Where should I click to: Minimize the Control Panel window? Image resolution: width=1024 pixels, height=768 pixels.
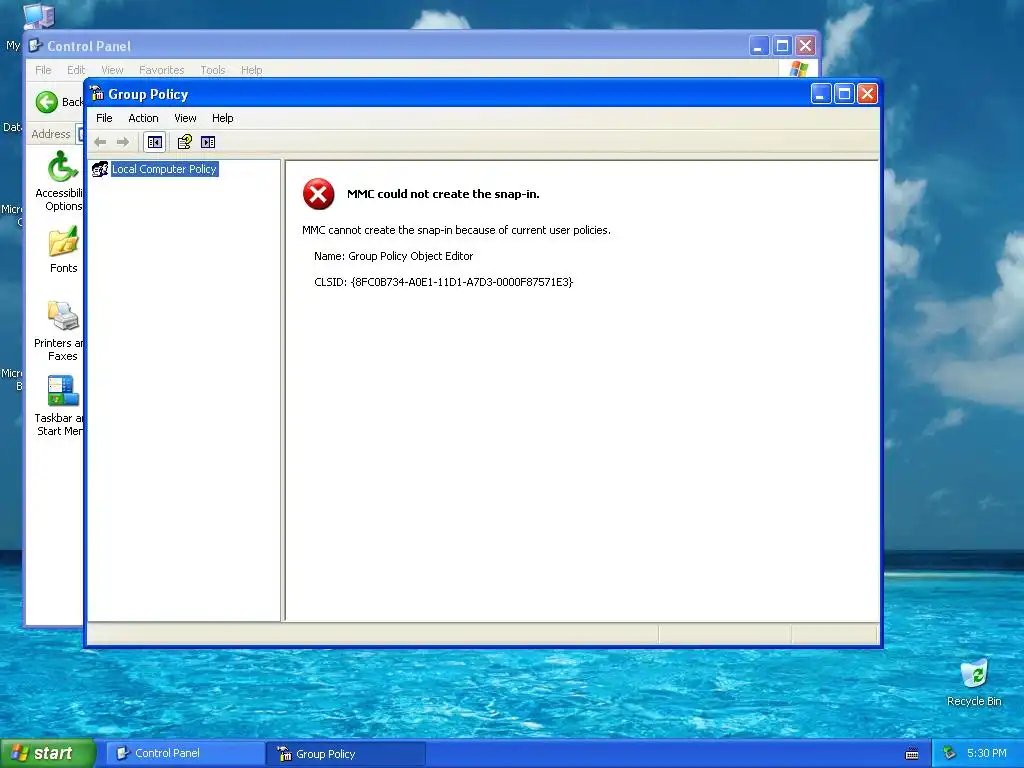(x=759, y=46)
